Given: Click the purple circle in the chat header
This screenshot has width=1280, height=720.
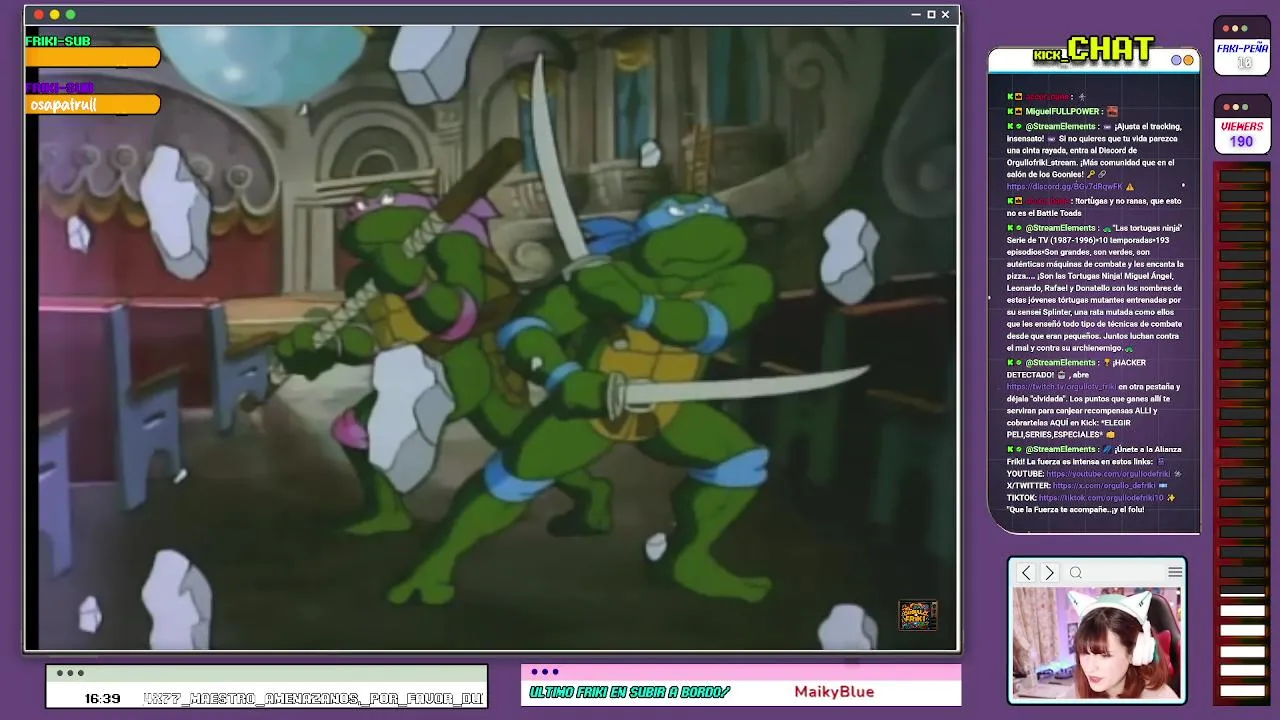Looking at the screenshot, I should tap(1176, 60).
